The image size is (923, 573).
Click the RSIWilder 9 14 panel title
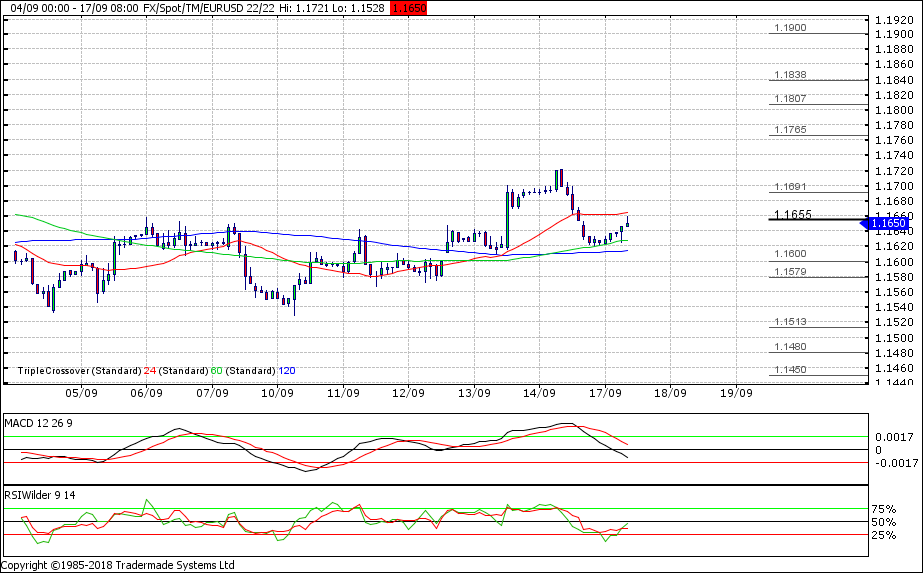coord(40,495)
